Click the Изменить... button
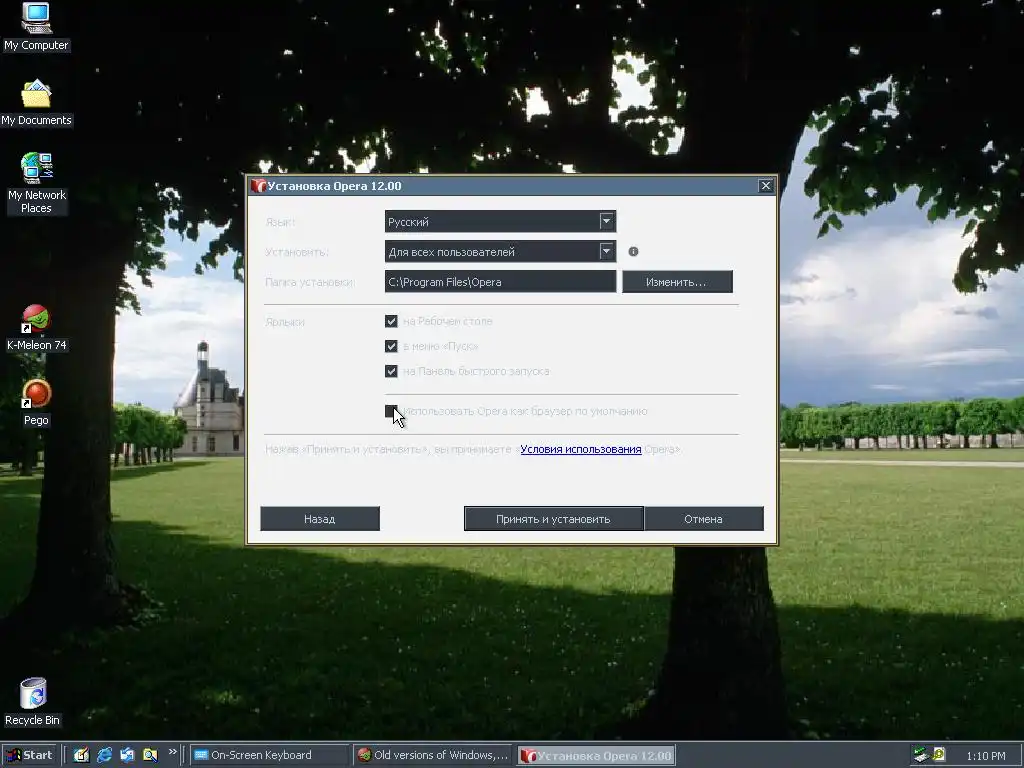 [x=677, y=281]
